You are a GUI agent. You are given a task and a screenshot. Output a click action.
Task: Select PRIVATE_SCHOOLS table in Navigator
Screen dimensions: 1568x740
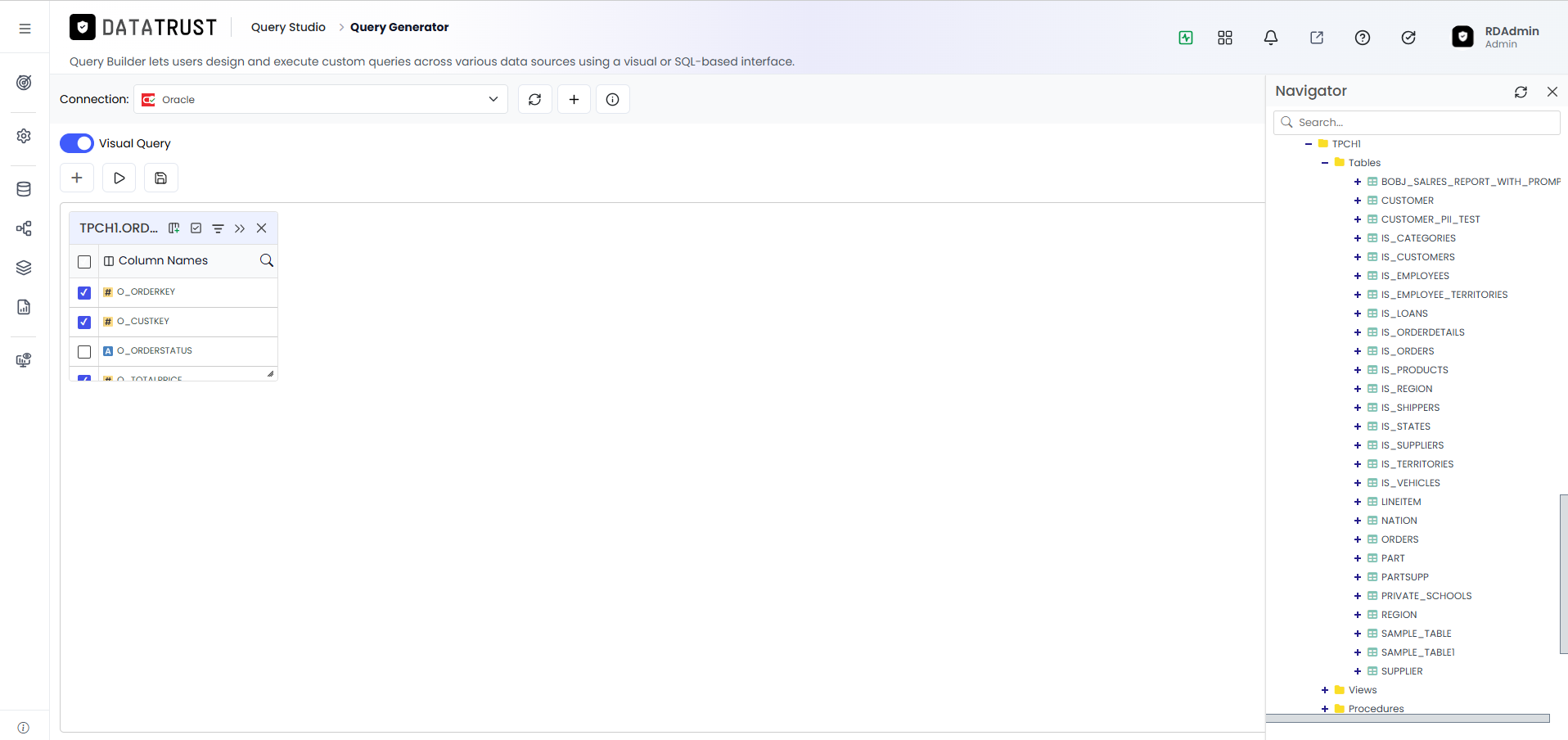point(1426,596)
